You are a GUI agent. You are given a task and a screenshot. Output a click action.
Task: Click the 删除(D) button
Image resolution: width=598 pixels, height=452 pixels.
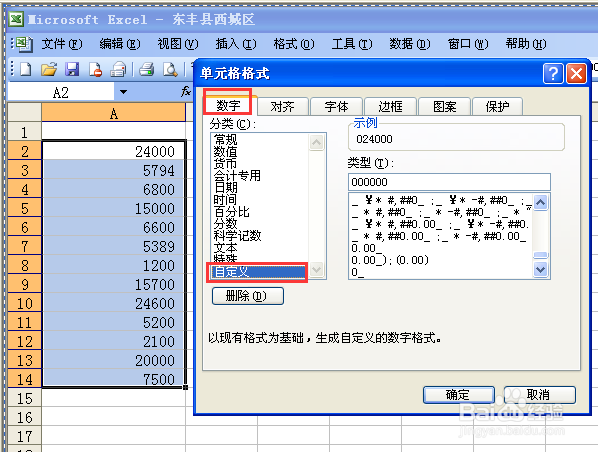click(x=248, y=296)
